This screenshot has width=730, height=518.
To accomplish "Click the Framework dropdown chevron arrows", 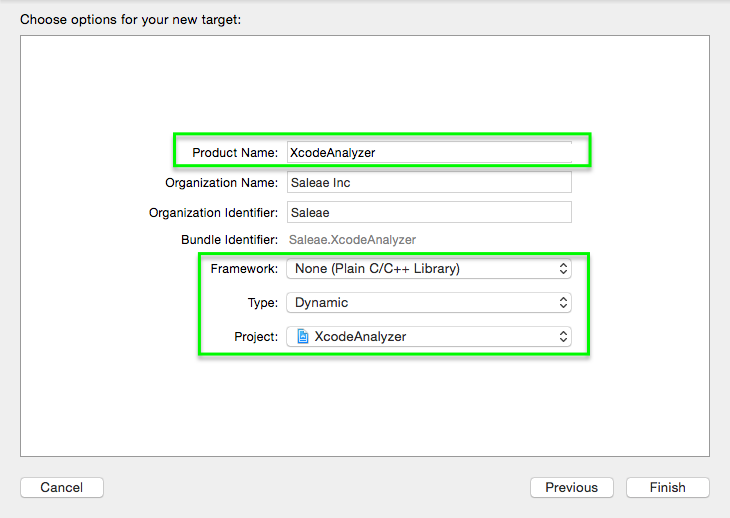I will (563, 269).
